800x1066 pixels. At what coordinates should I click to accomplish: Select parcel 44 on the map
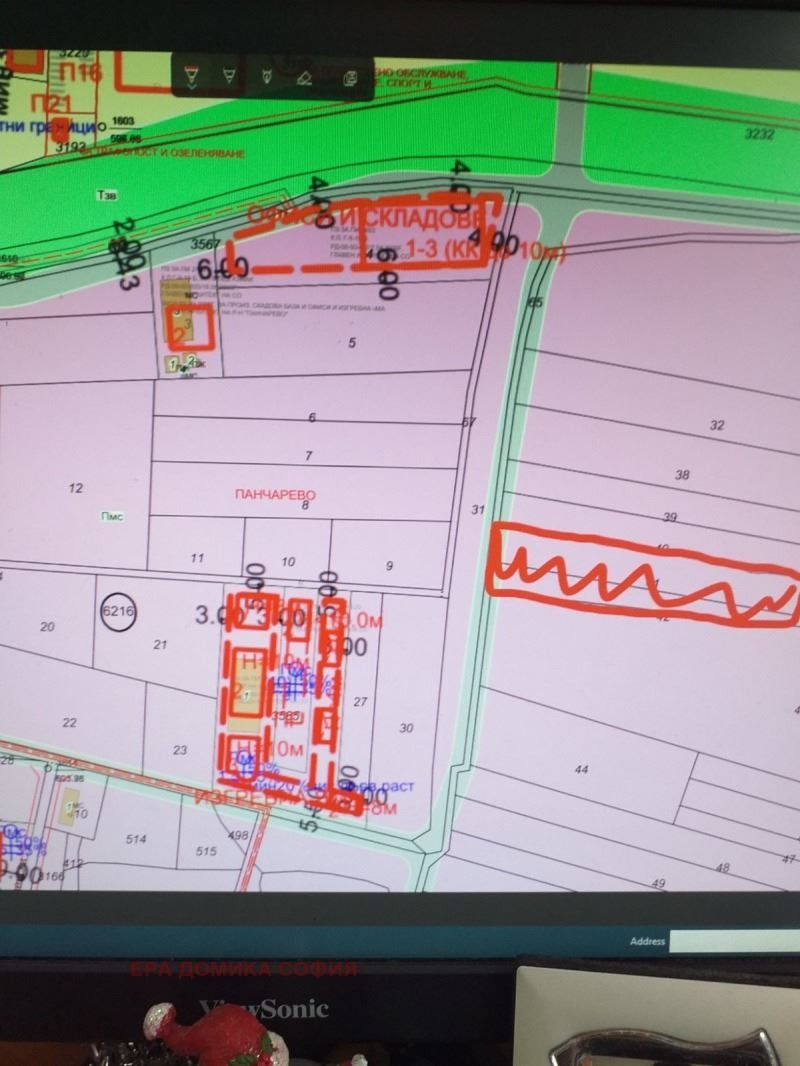click(580, 768)
